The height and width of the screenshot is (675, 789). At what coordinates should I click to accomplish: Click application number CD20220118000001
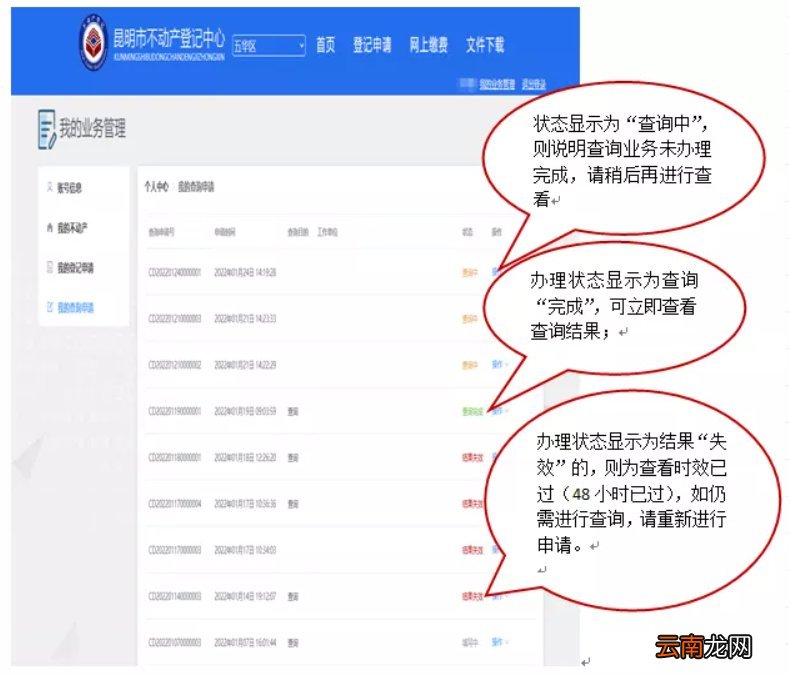click(x=175, y=458)
